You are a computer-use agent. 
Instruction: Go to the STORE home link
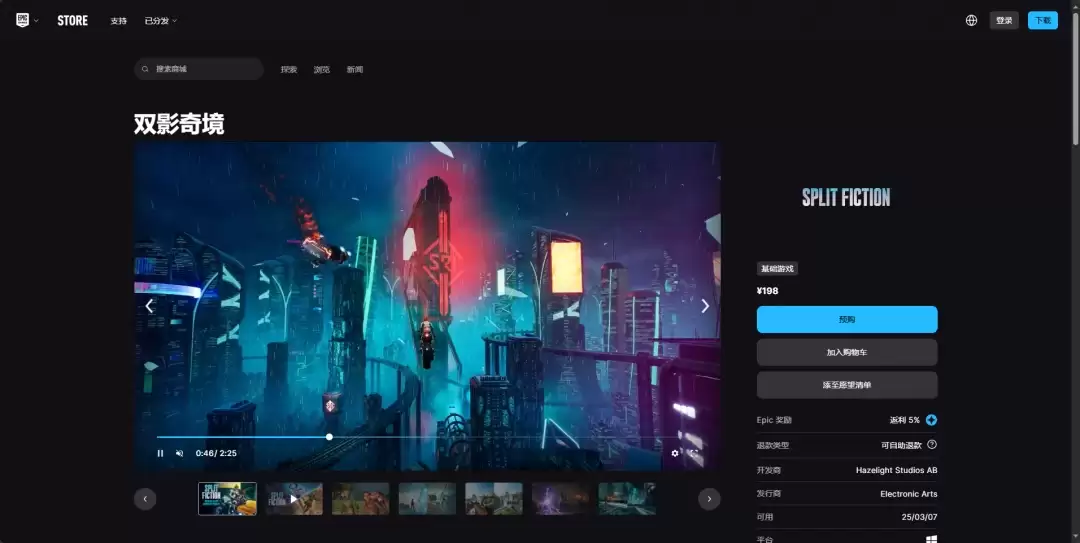(x=72, y=21)
